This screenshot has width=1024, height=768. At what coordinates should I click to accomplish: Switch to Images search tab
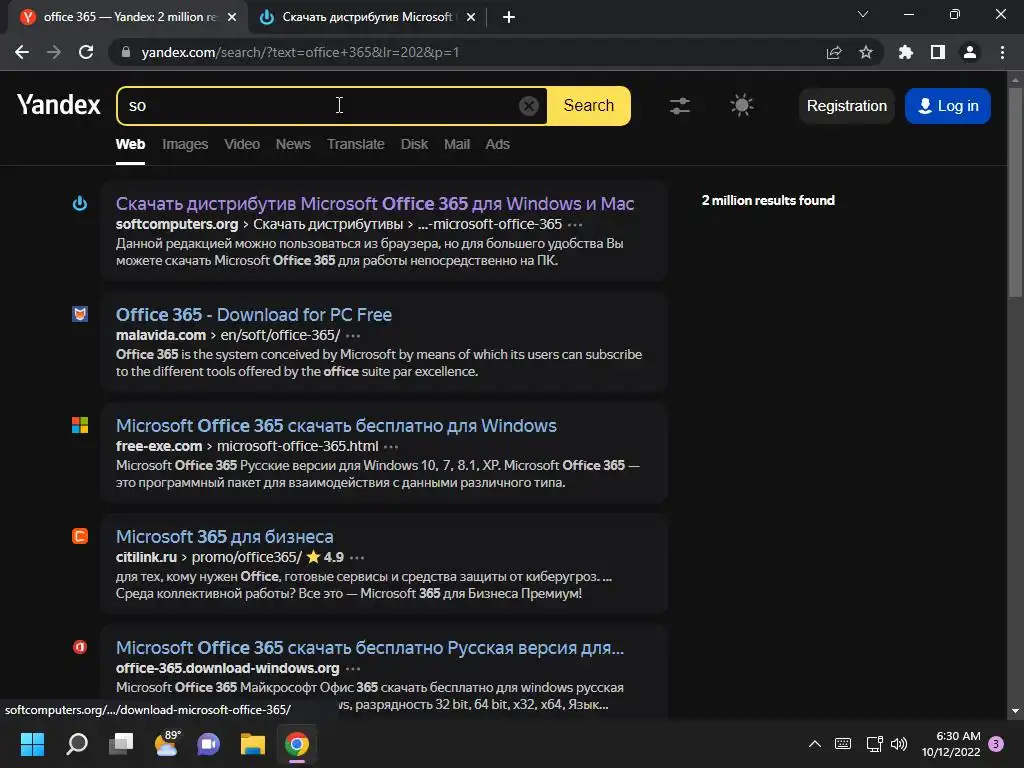[185, 144]
